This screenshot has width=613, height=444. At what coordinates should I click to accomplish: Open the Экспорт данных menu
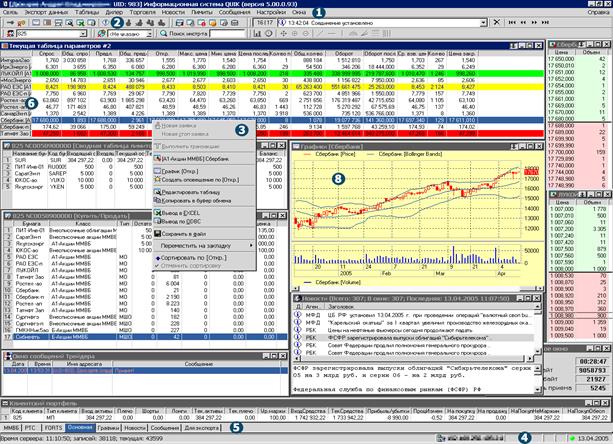[47, 12]
